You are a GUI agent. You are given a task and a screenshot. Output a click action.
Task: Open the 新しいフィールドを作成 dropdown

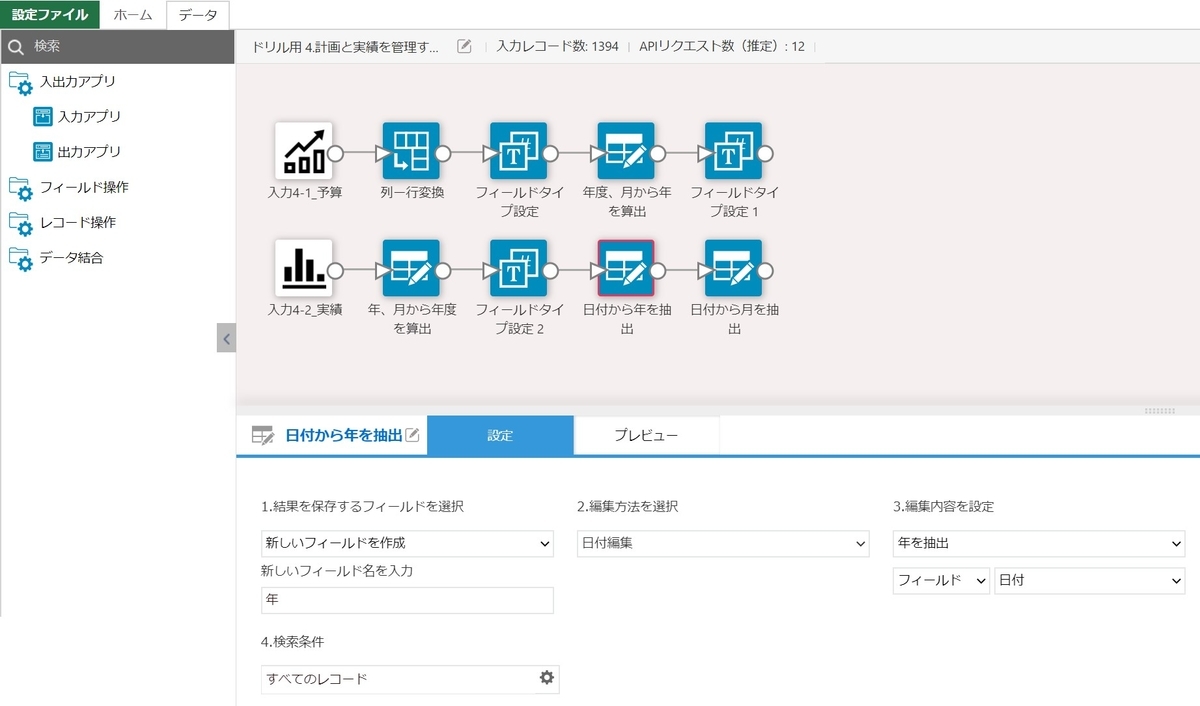coord(407,544)
